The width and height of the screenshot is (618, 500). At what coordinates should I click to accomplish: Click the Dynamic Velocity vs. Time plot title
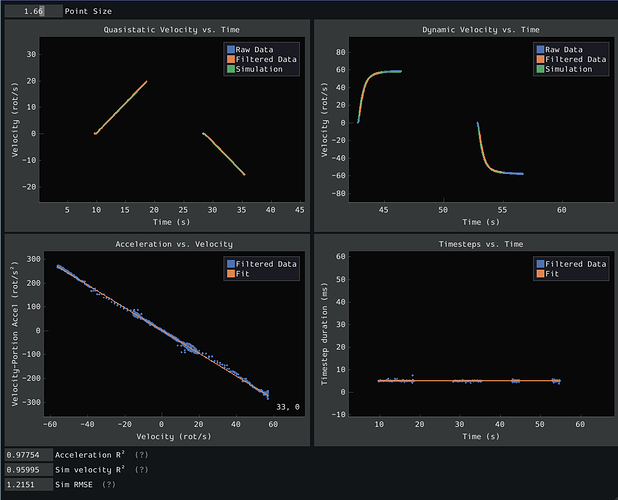[x=481, y=30]
